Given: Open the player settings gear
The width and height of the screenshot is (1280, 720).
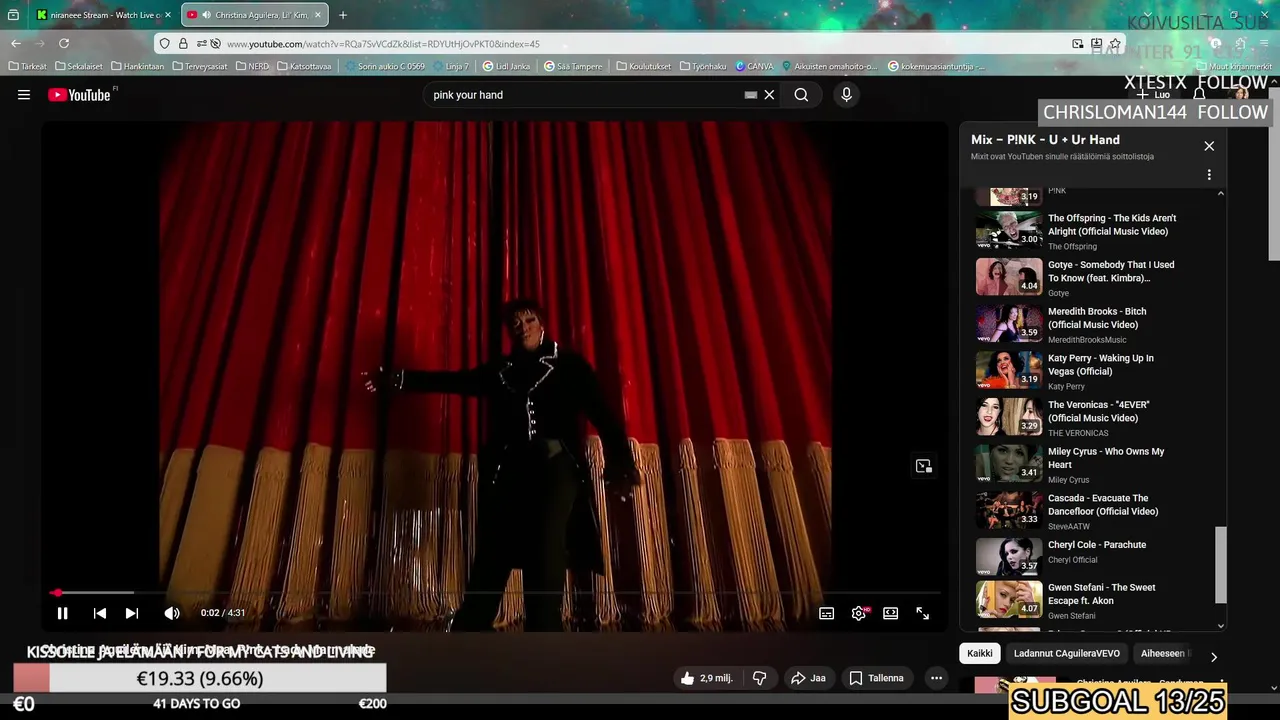Looking at the screenshot, I should 859,613.
